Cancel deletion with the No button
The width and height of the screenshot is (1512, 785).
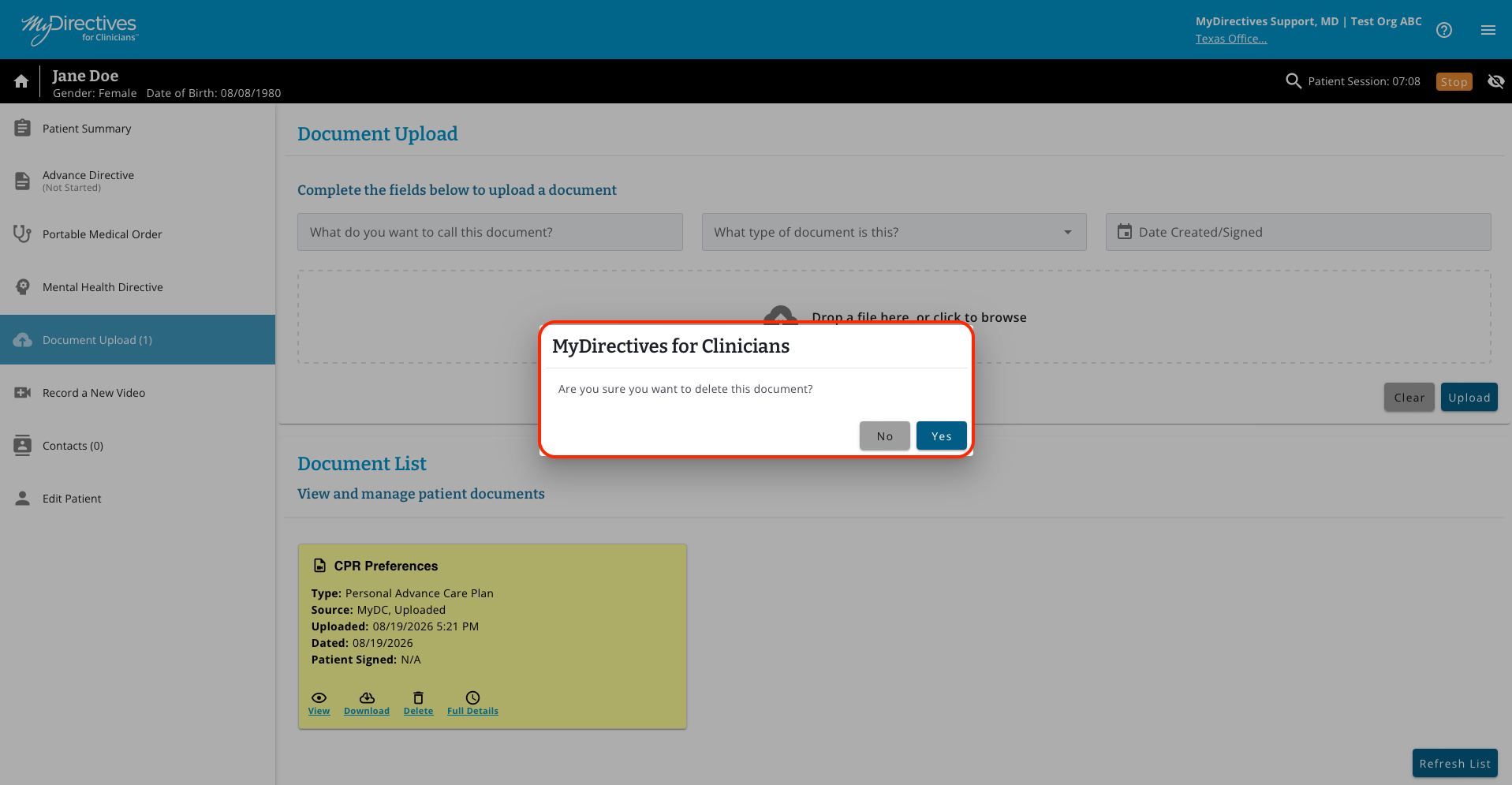pos(884,436)
